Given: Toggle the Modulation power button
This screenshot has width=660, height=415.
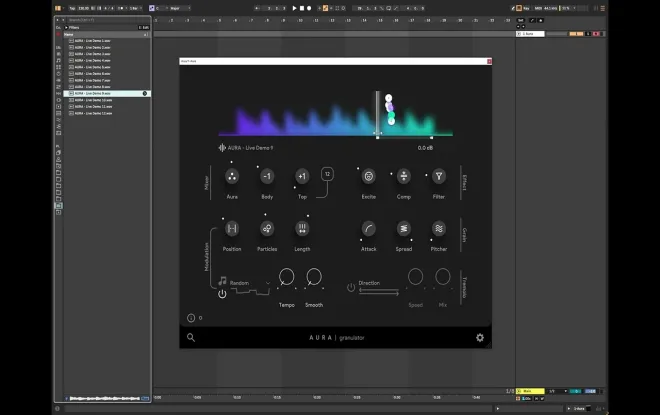Looking at the screenshot, I should click(222, 294).
